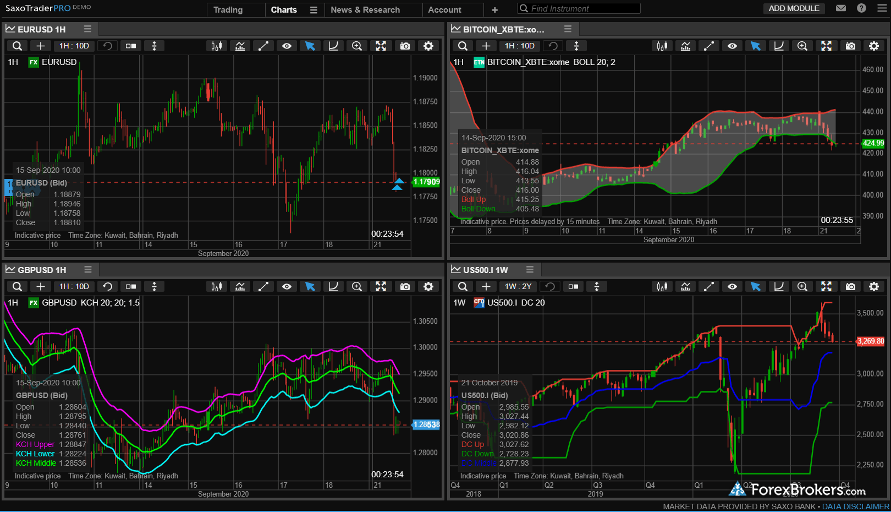The height and width of the screenshot is (512, 891).
Task: Open indicators icon in US500.I chart toolbar
Action: [686, 286]
